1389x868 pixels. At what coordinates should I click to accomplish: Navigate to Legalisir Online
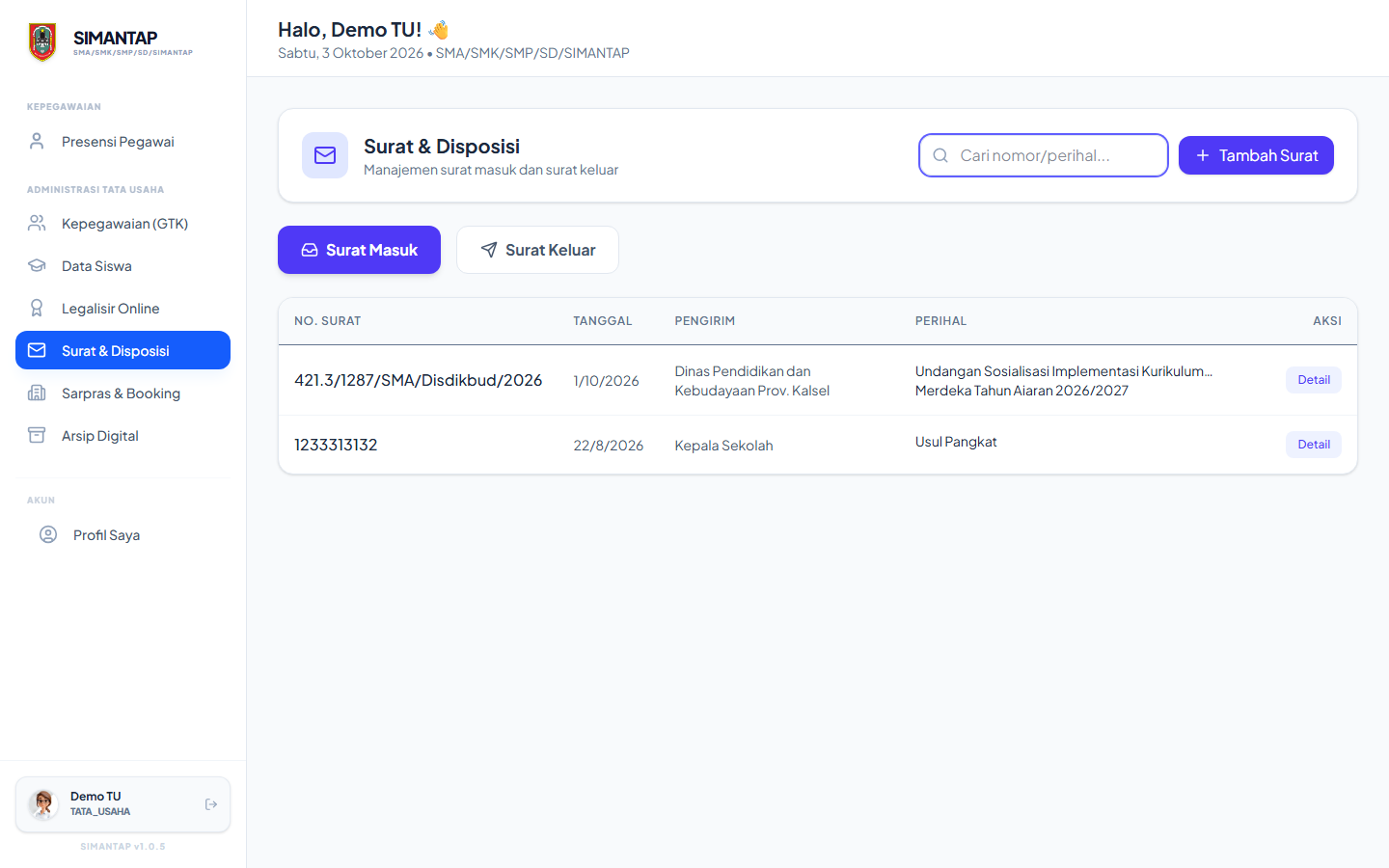123,309
